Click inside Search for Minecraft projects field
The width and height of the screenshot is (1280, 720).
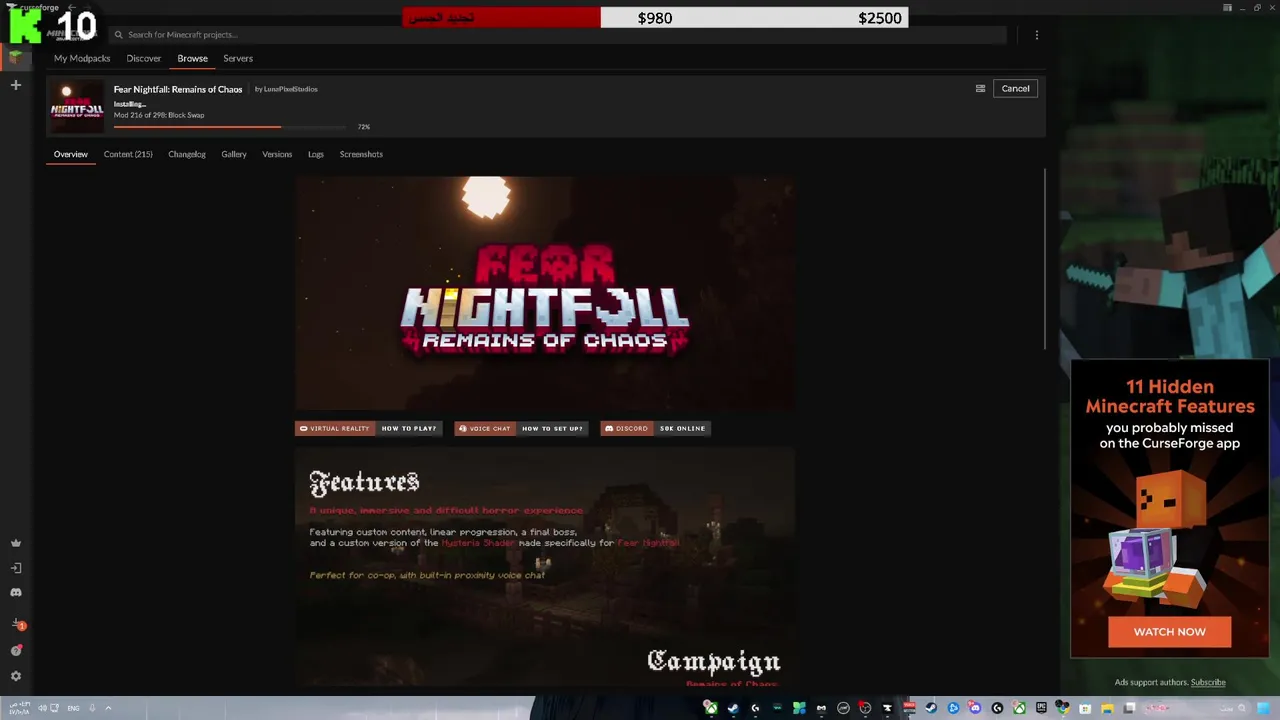[556, 35]
